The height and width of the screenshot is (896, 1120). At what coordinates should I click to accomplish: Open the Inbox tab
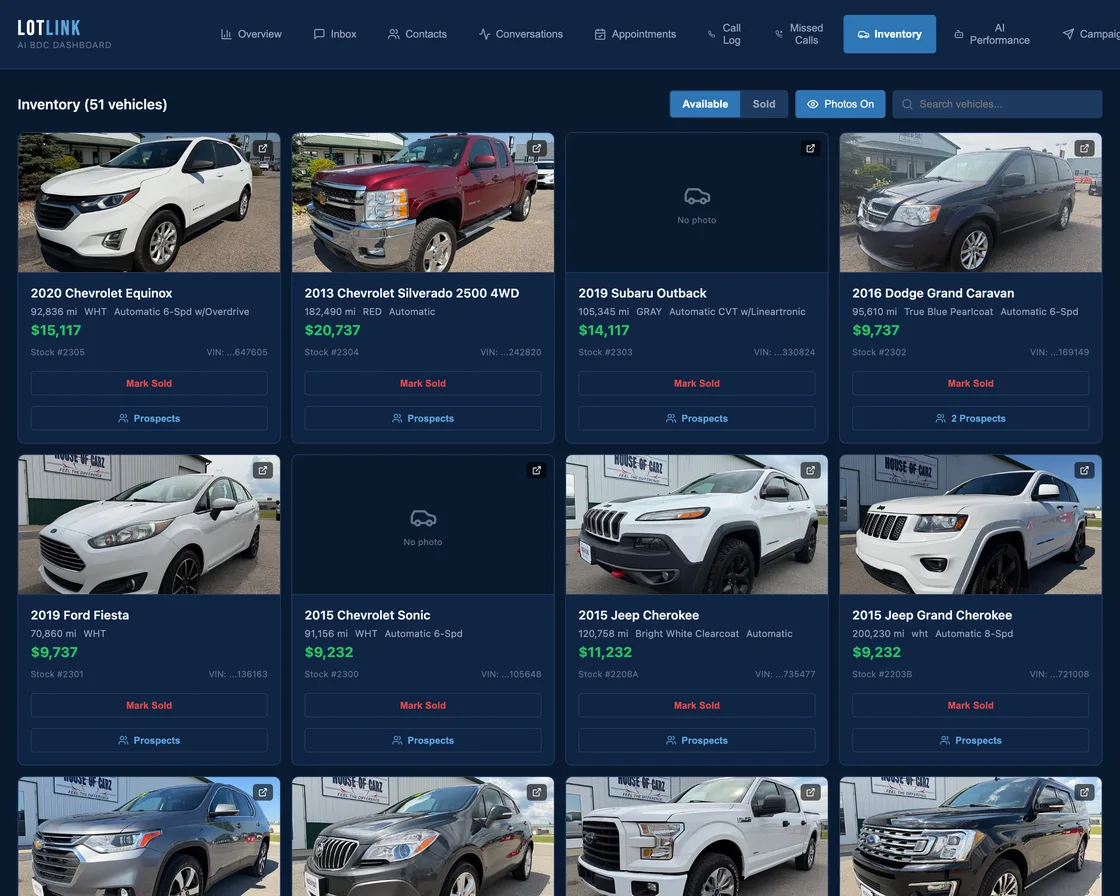click(335, 34)
